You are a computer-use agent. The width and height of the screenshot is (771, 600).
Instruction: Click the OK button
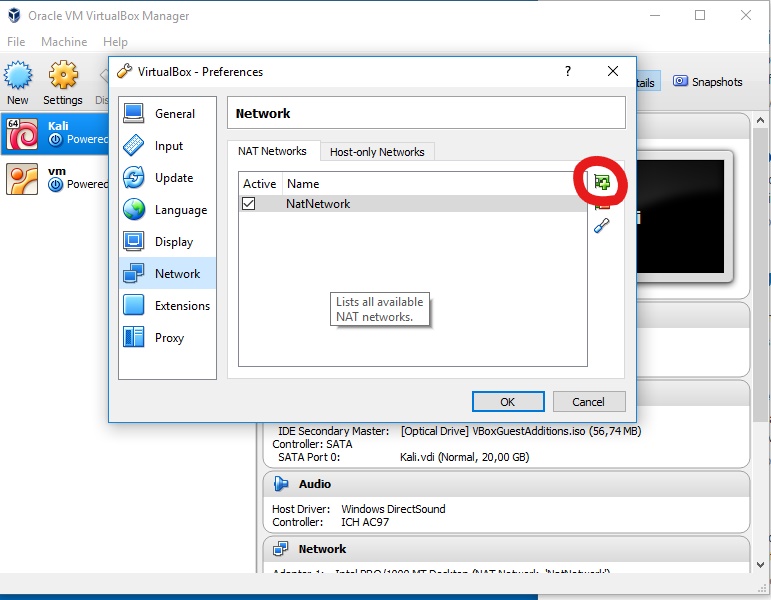[508, 402]
